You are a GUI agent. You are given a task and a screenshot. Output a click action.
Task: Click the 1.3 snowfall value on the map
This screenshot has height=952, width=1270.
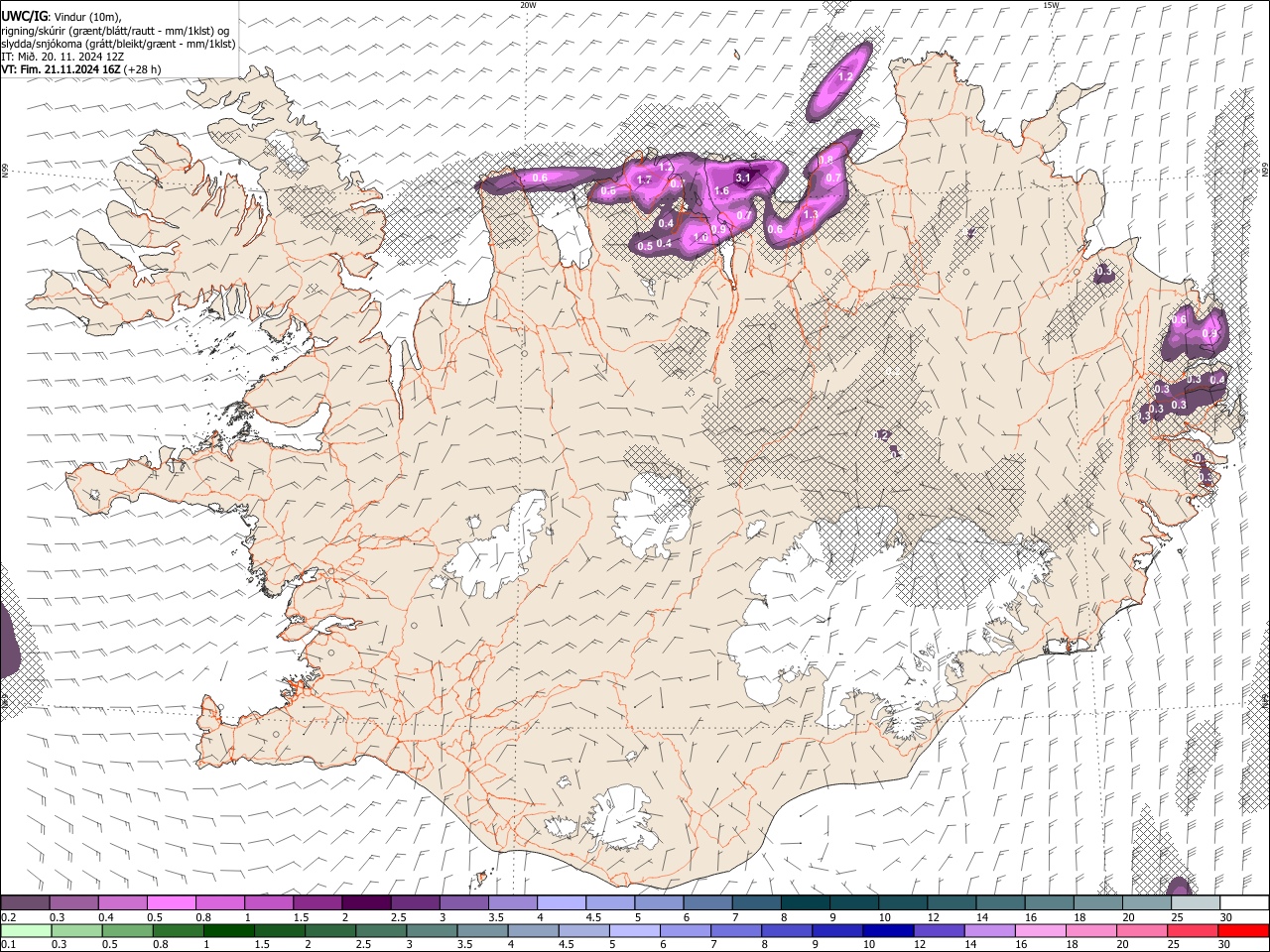pyautogui.click(x=811, y=214)
